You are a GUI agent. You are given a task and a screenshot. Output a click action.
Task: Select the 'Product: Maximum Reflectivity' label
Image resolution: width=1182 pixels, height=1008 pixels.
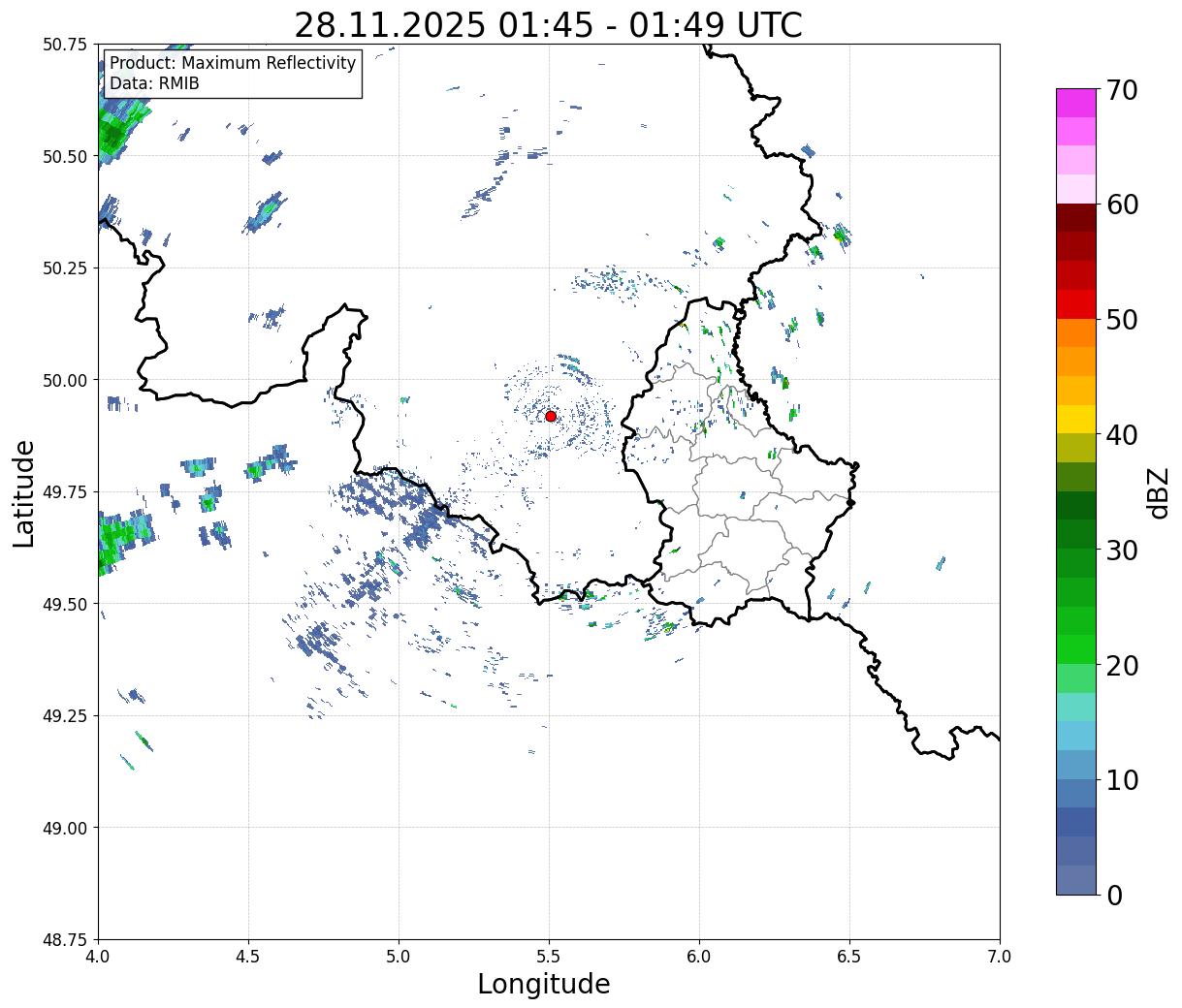[x=233, y=64]
